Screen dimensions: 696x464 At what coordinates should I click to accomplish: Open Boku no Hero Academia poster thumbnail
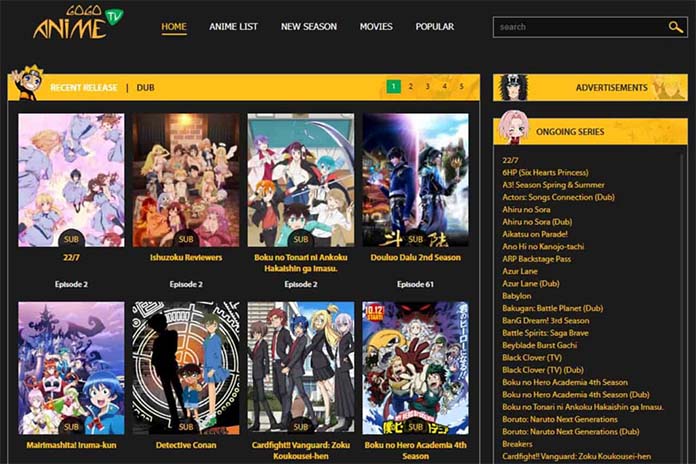pos(415,368)
